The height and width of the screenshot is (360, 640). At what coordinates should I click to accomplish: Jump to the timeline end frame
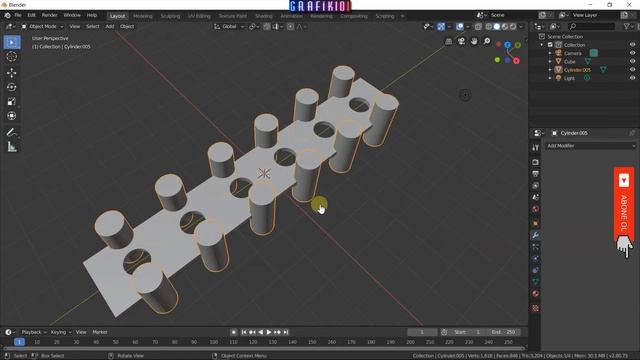pos(286,332)
